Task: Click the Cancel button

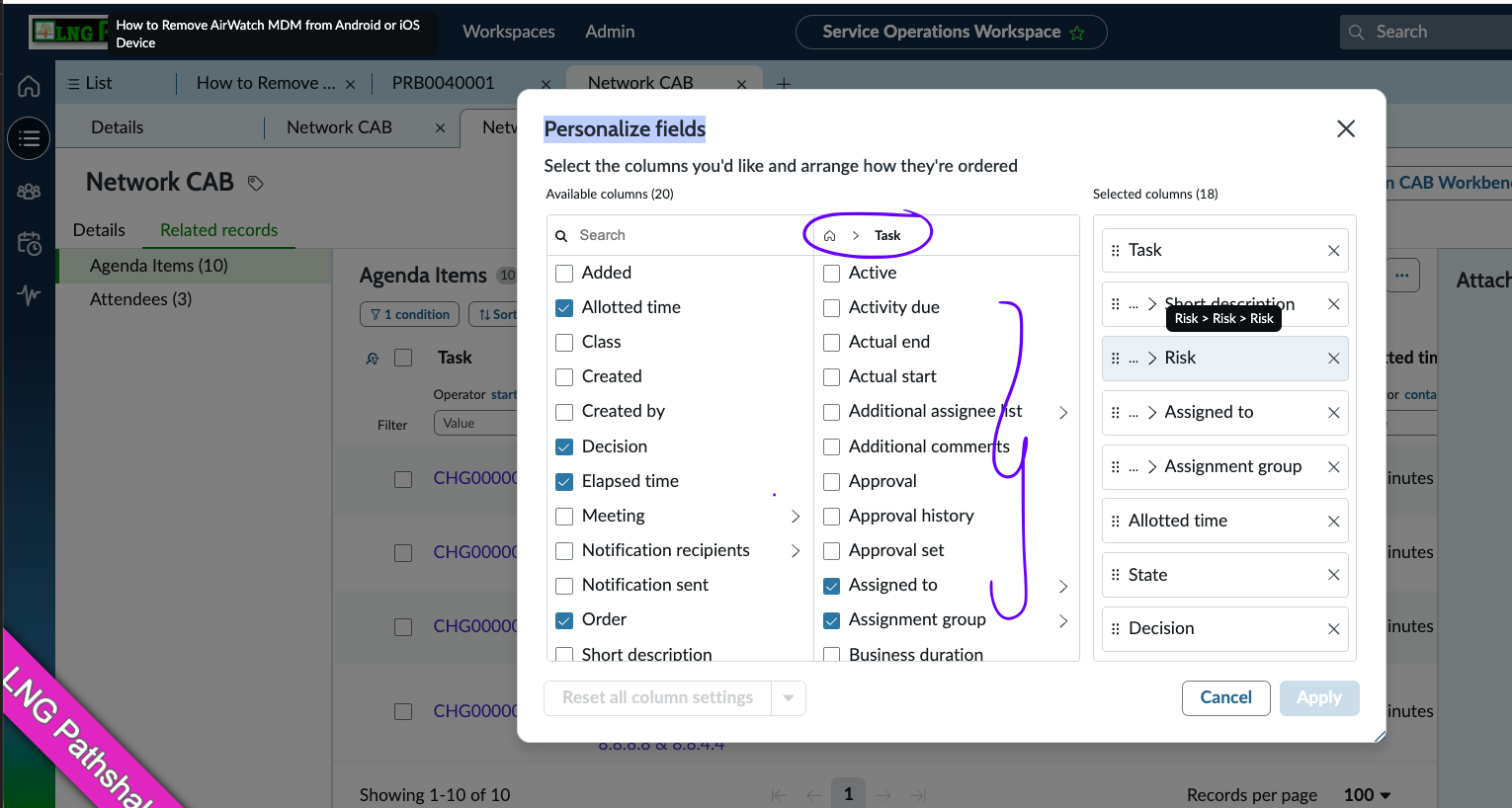Action: coord(1225,697)
